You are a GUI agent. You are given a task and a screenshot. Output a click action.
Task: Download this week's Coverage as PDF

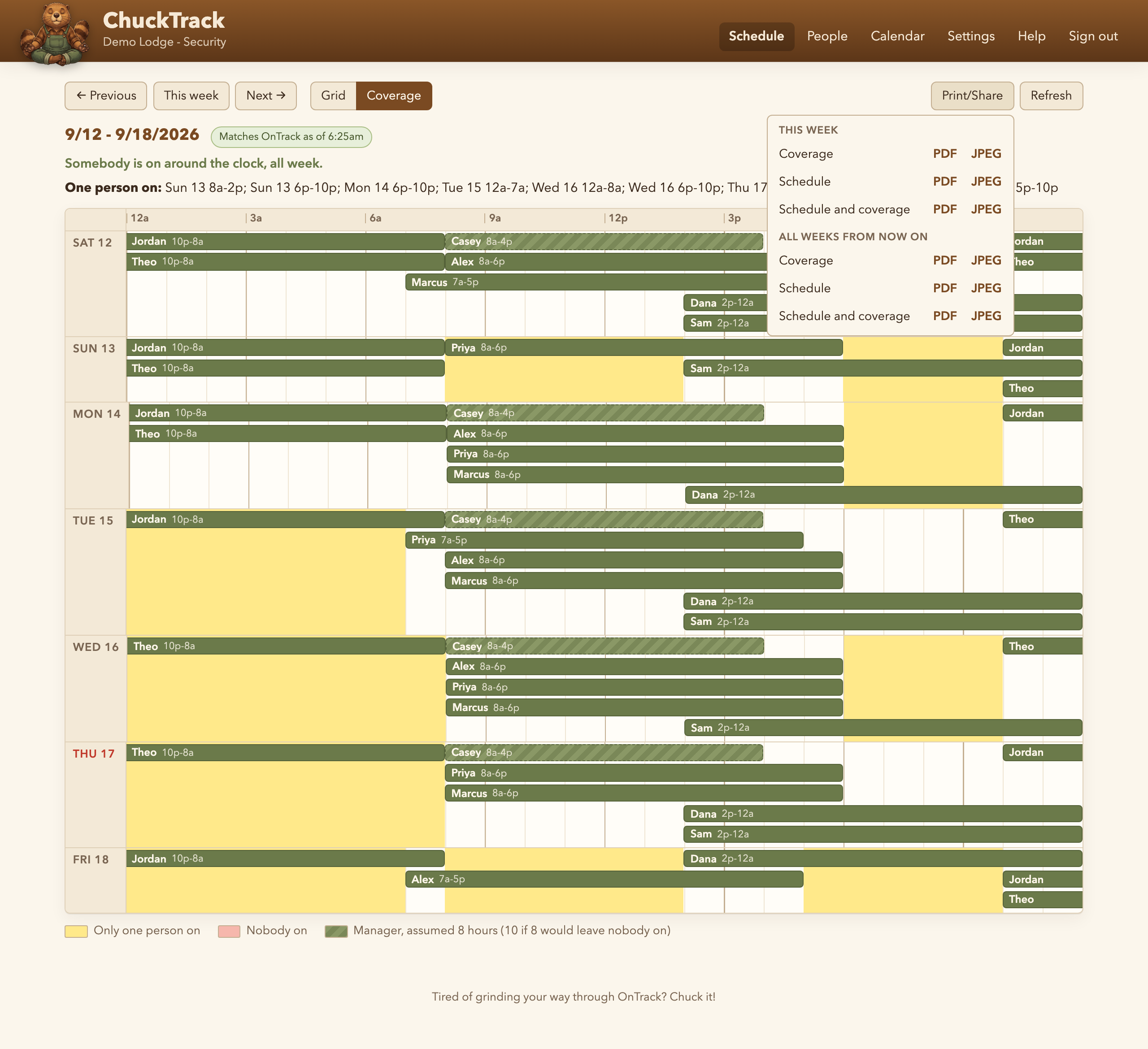tap(945, 154)
